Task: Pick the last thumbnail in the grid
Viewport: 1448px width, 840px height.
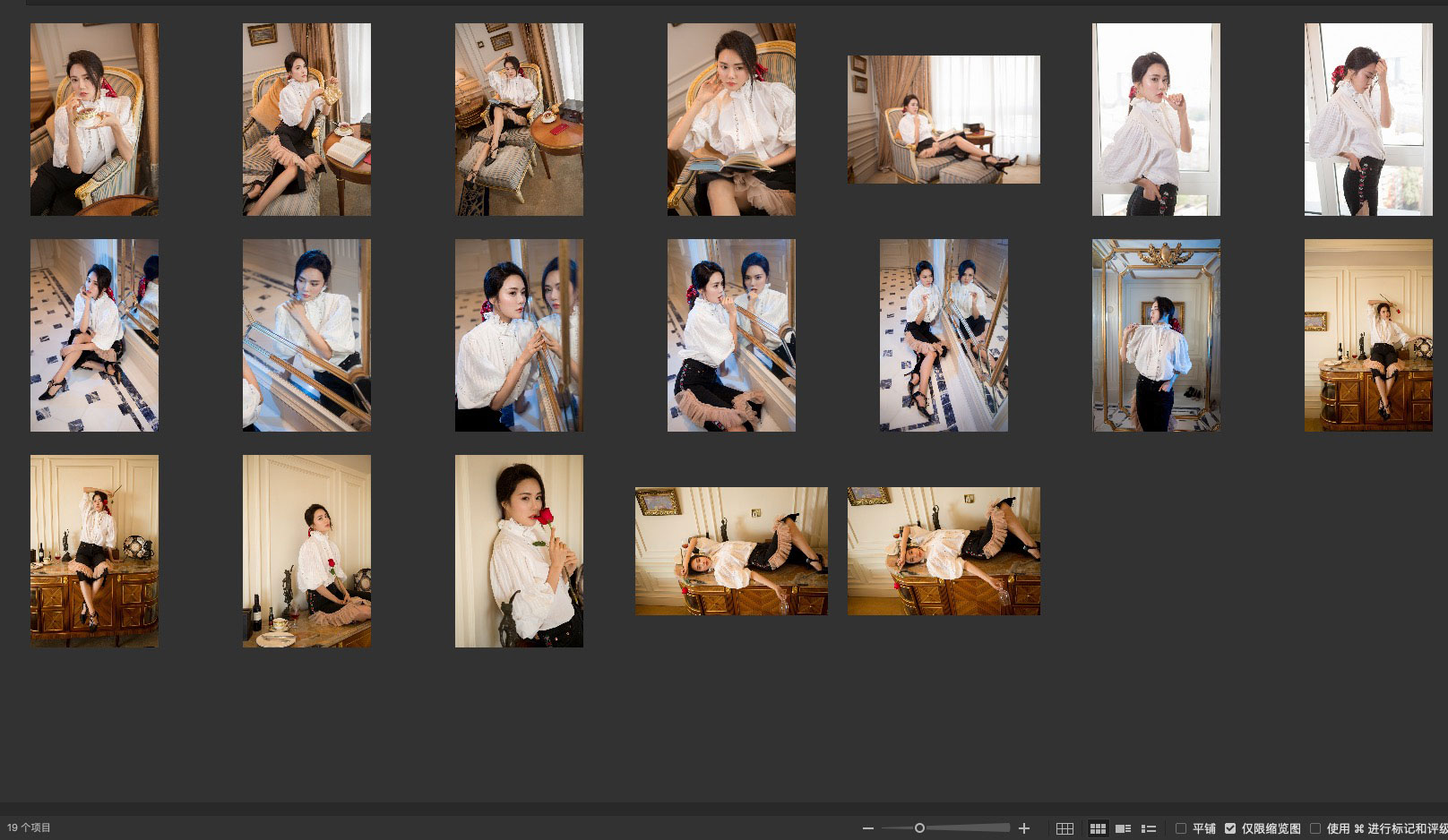Action: (944, 551)
